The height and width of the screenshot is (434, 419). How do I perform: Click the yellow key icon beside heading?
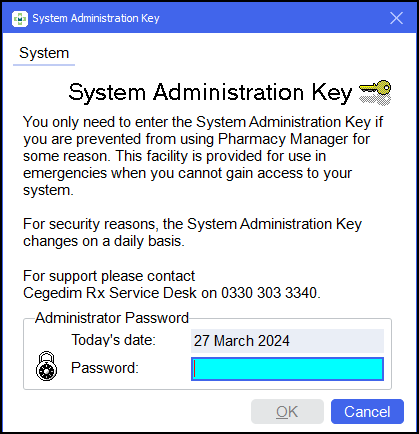pyautogui.click(x=375, y=93)
